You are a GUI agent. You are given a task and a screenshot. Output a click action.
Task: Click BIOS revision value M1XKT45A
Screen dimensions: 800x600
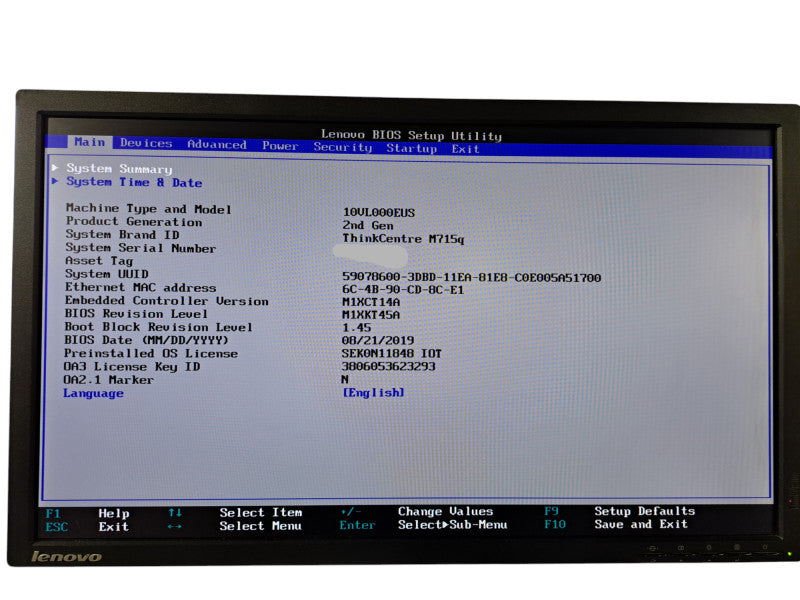click(371, 315)
